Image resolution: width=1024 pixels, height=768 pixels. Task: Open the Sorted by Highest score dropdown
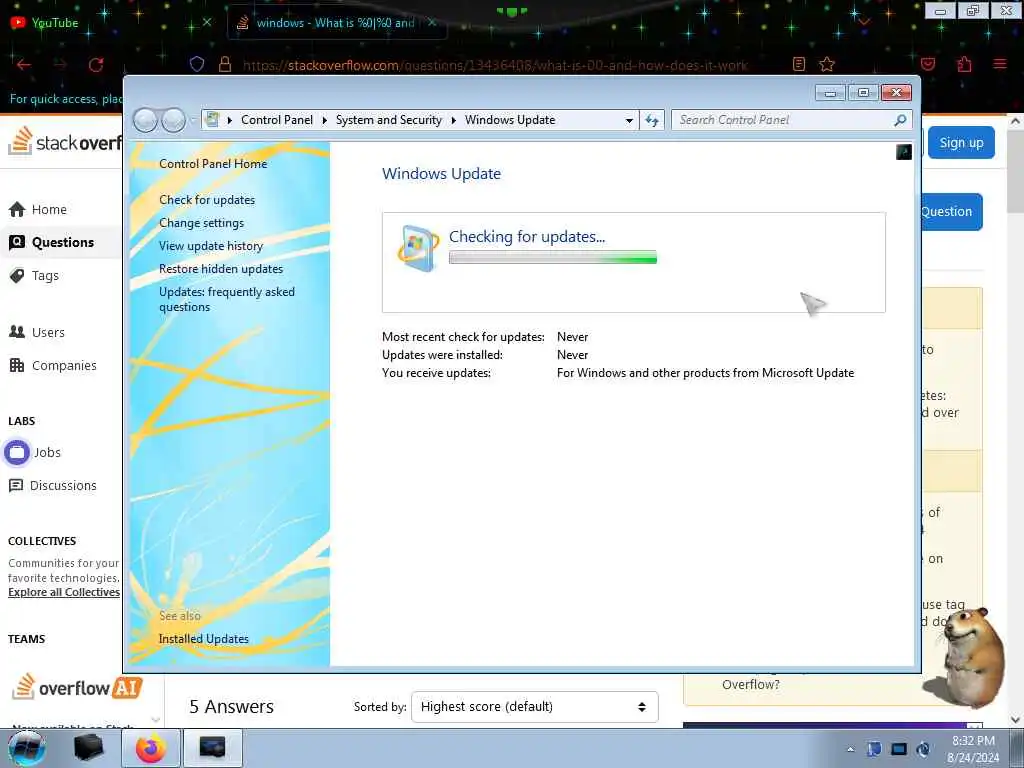coord(534,707)
